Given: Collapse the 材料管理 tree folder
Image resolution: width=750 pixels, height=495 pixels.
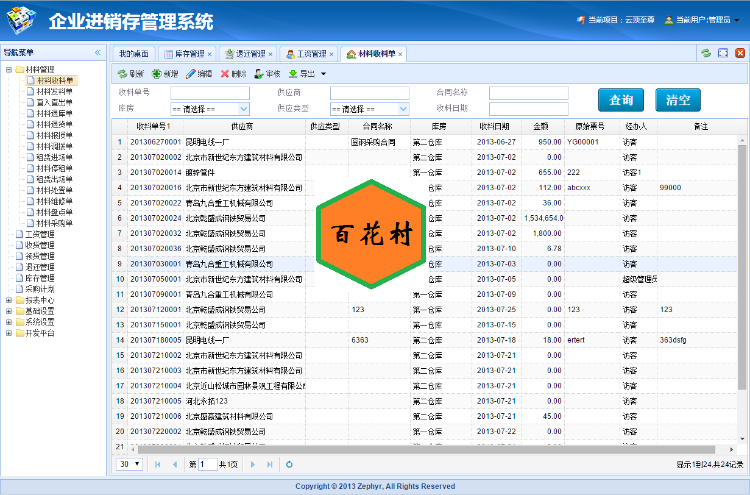Looking at the screenshot, I should click(x=9, y=69).
